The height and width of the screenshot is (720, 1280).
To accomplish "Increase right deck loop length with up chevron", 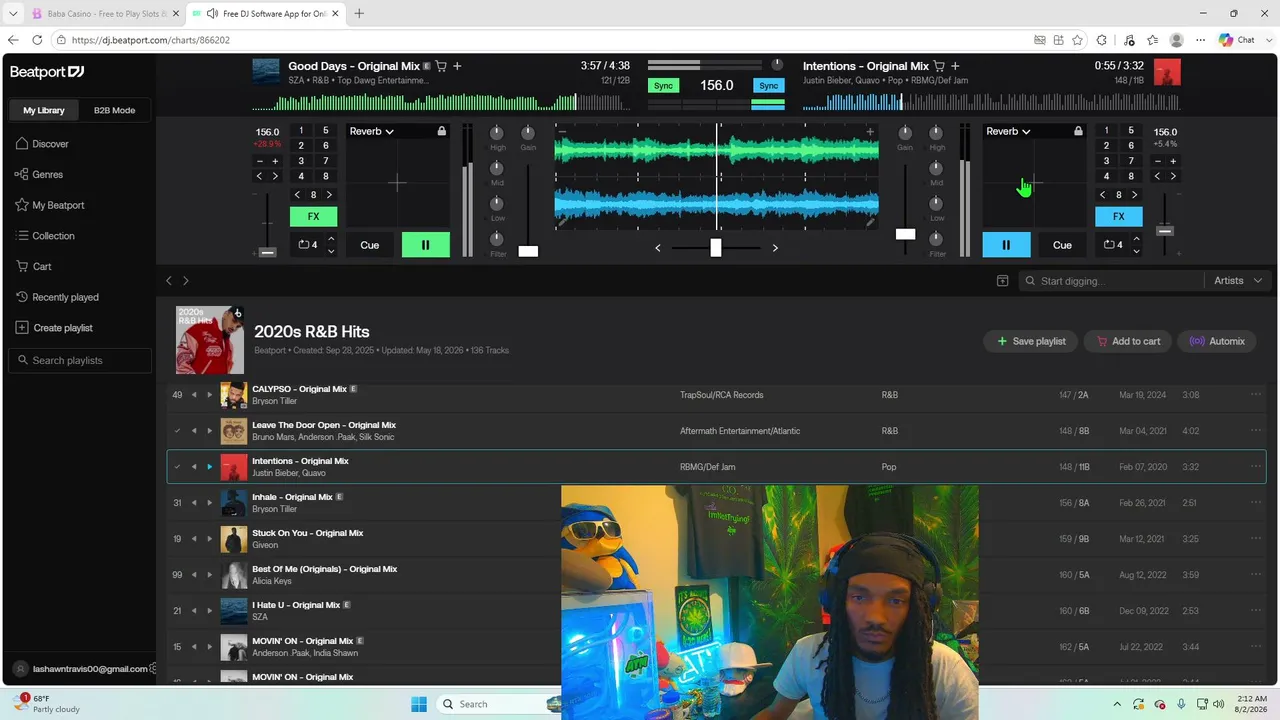I will (1136, 239).
